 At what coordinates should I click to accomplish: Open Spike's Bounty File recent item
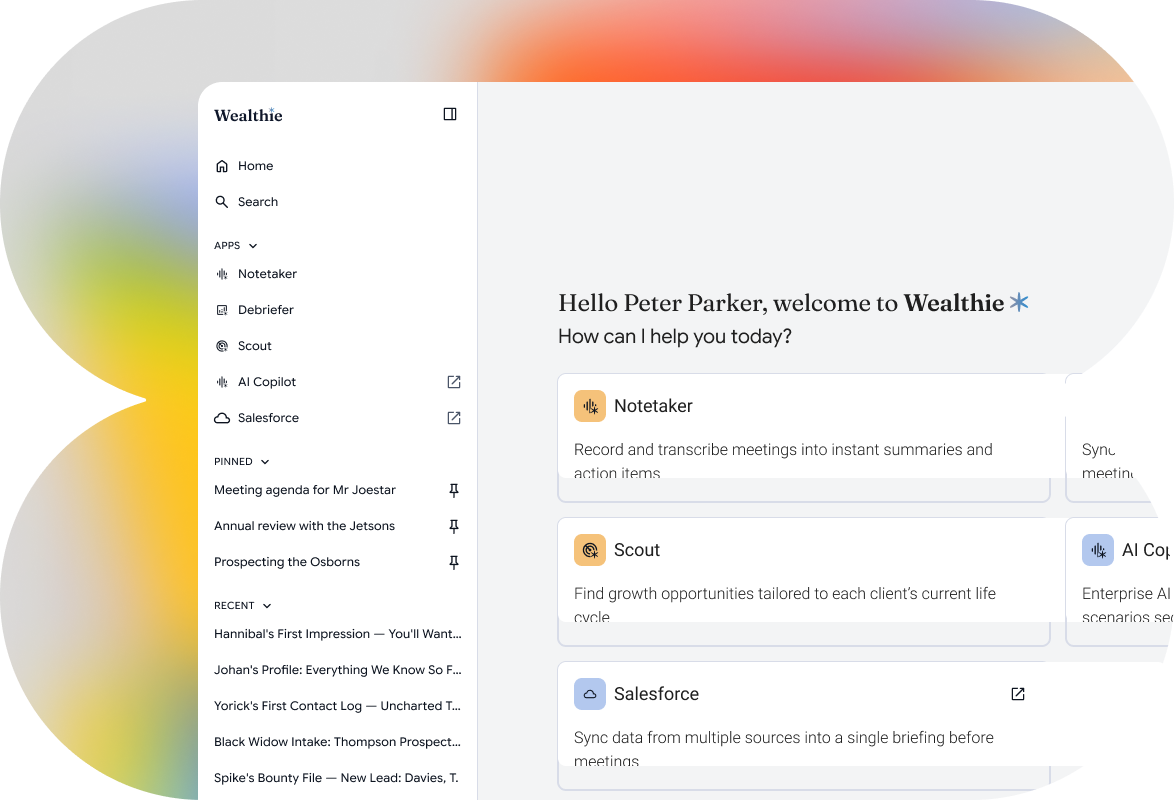click(336, 778)
